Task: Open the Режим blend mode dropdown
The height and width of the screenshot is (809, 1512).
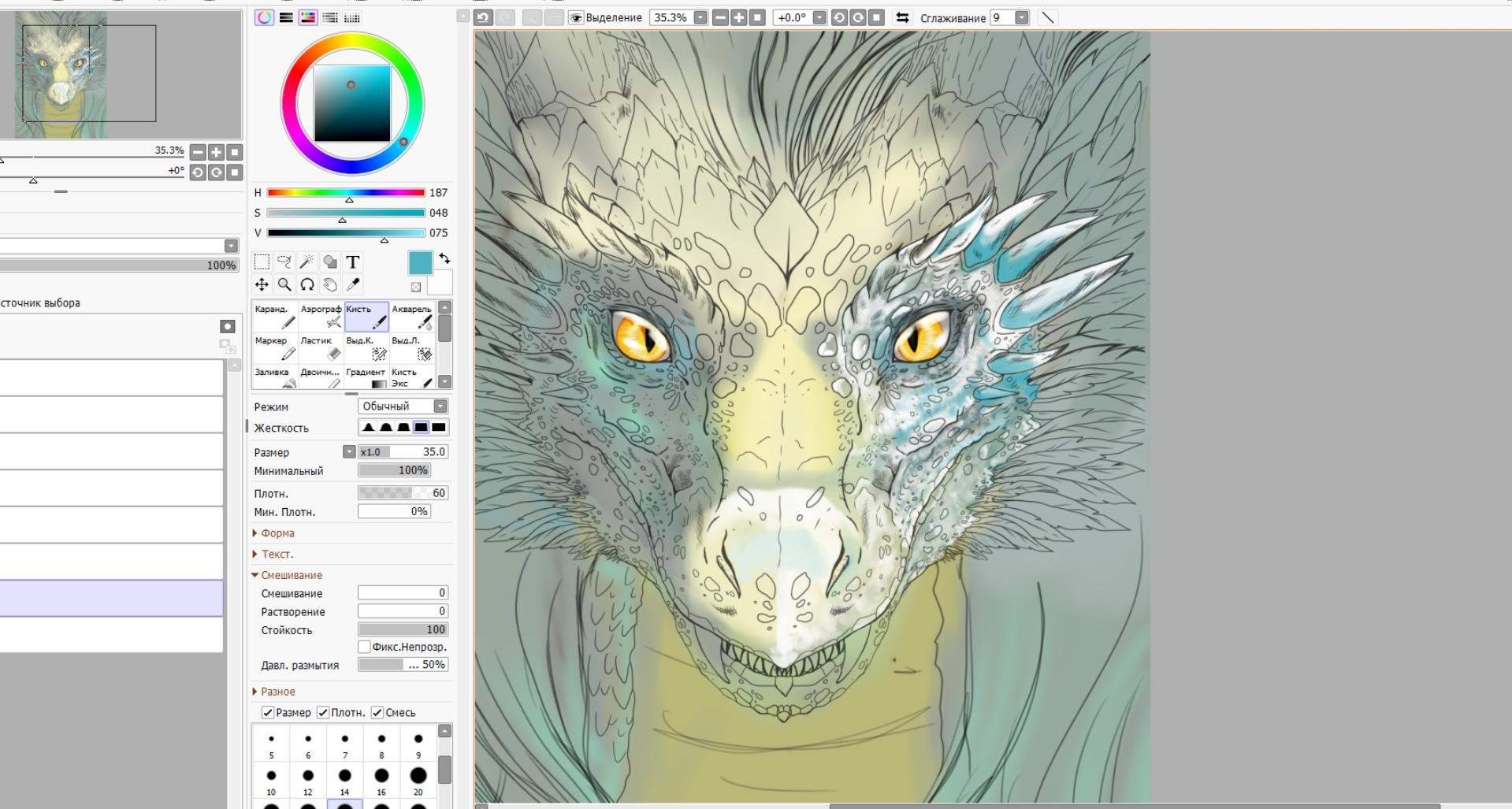Action: pyautogui.click(x=403, y=406)
